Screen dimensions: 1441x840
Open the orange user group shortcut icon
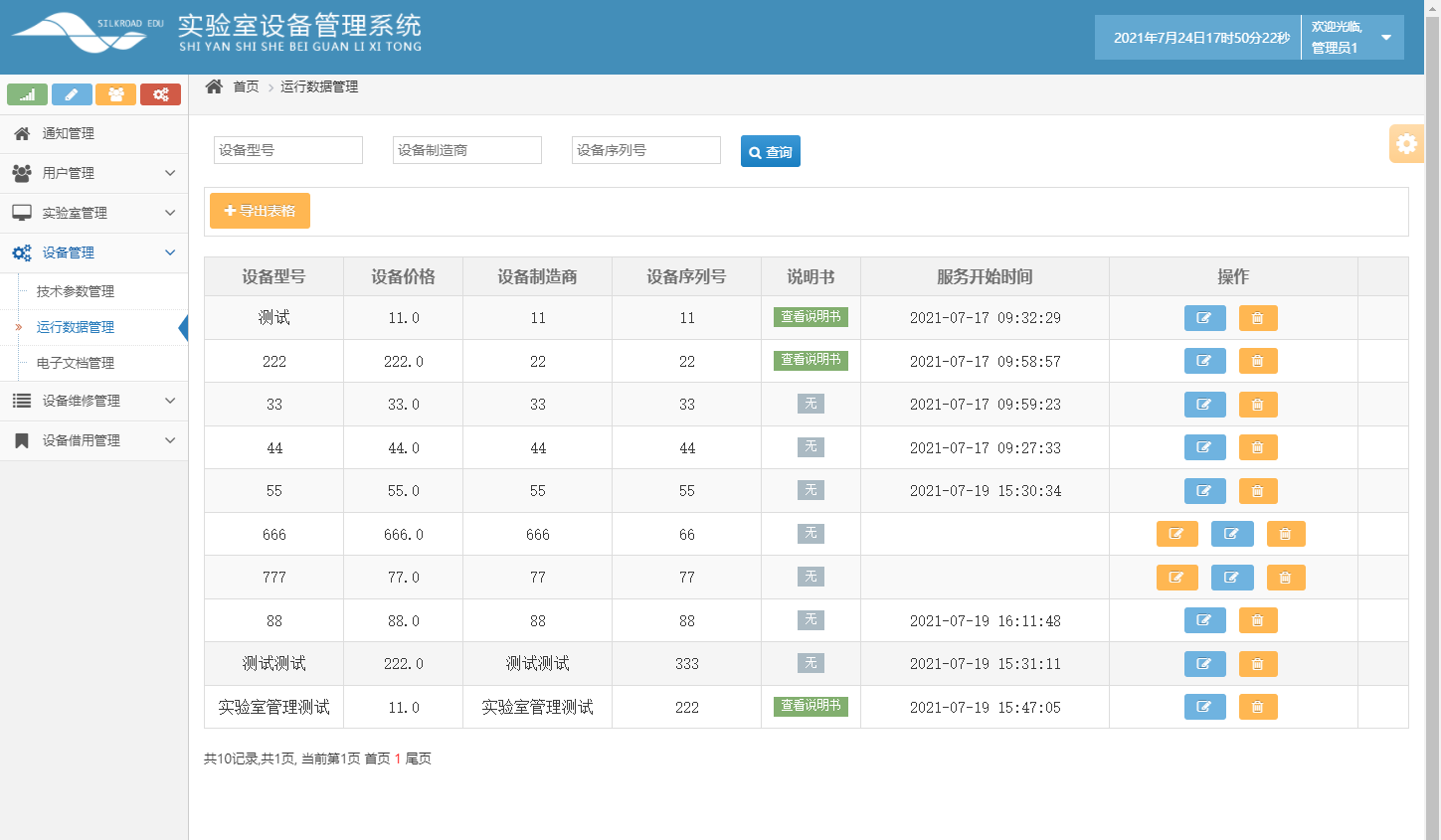116,94
